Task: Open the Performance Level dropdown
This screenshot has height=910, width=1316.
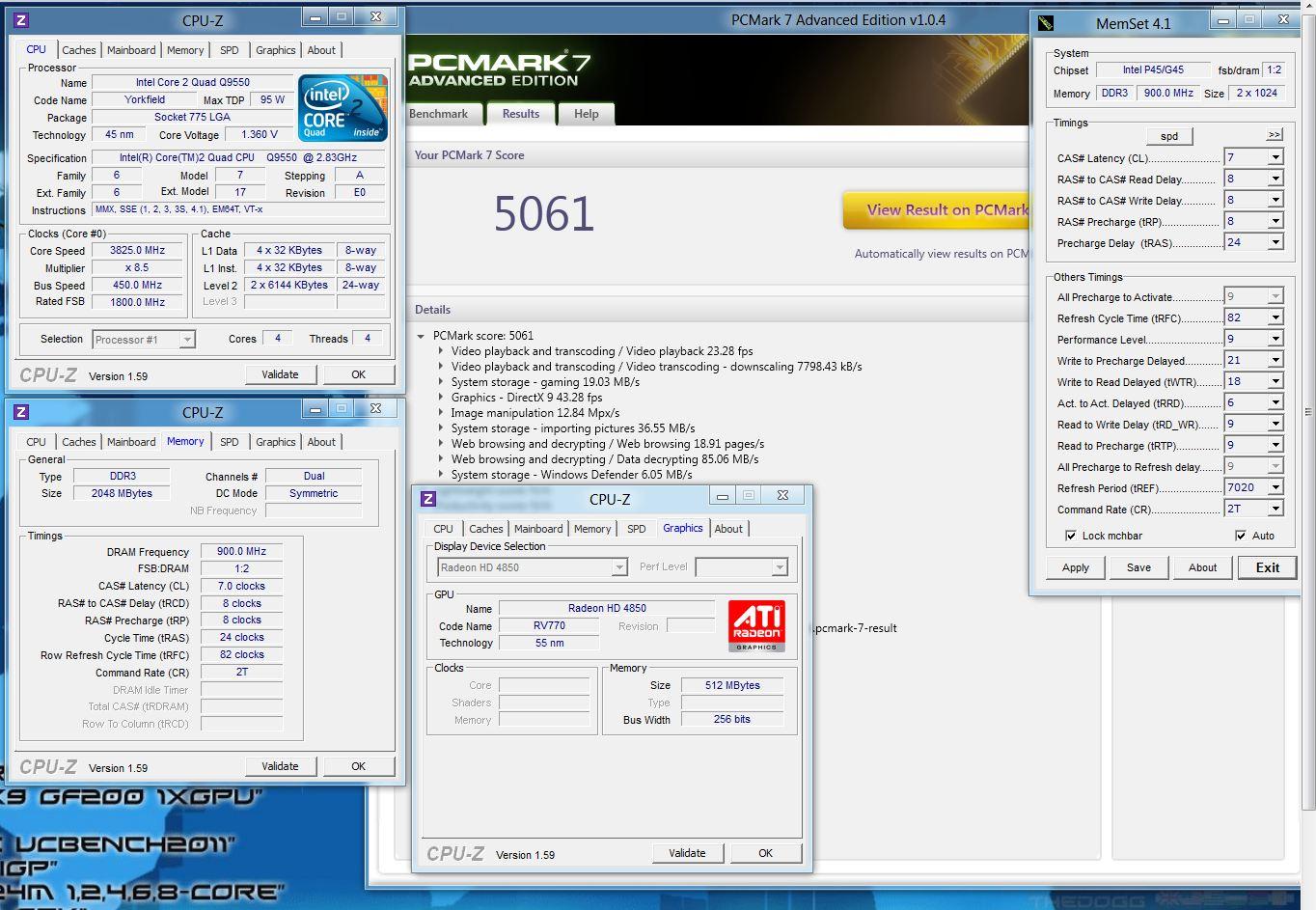Action: point(1275,339)
